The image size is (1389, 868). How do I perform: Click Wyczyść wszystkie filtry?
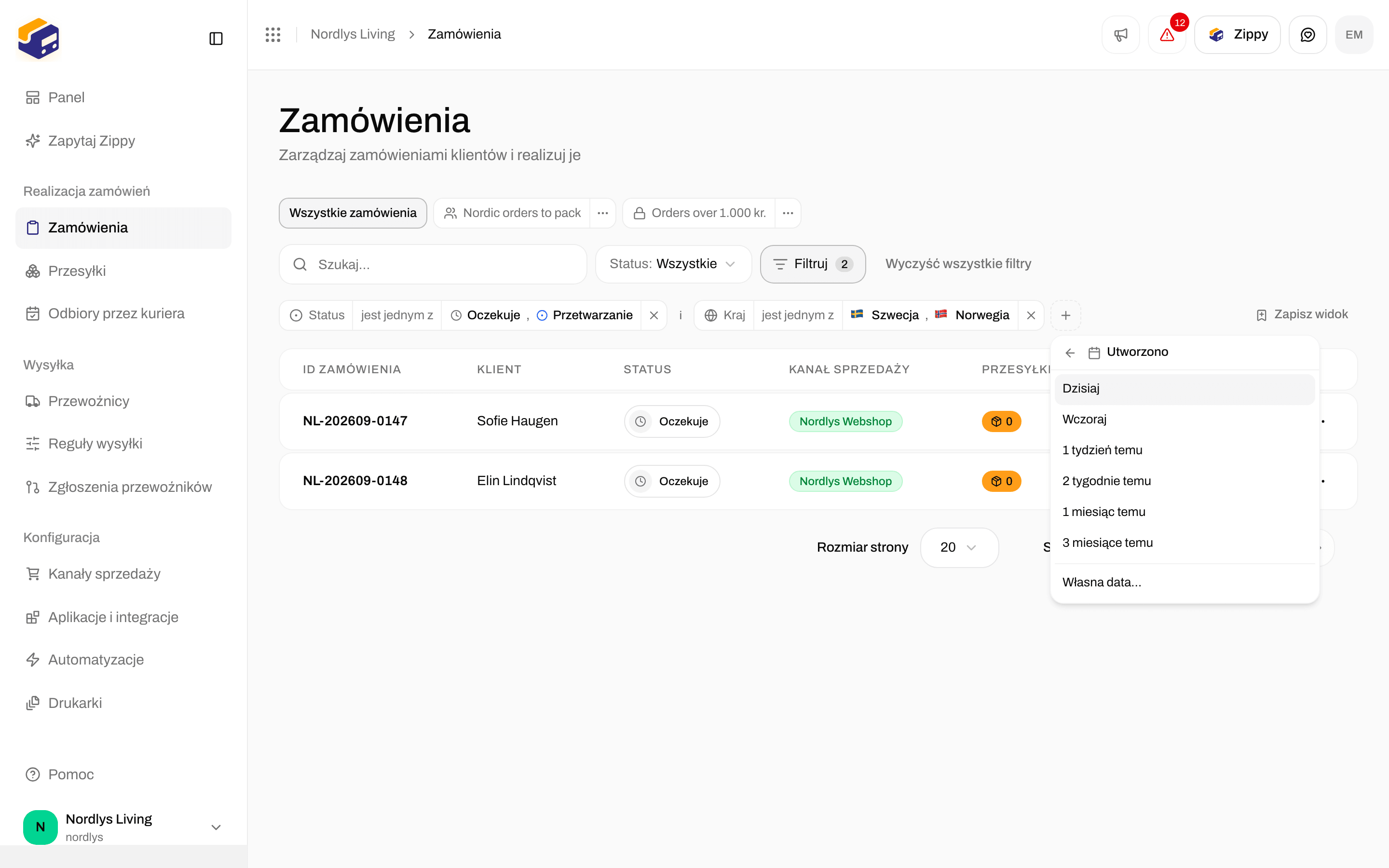[958, 264]
